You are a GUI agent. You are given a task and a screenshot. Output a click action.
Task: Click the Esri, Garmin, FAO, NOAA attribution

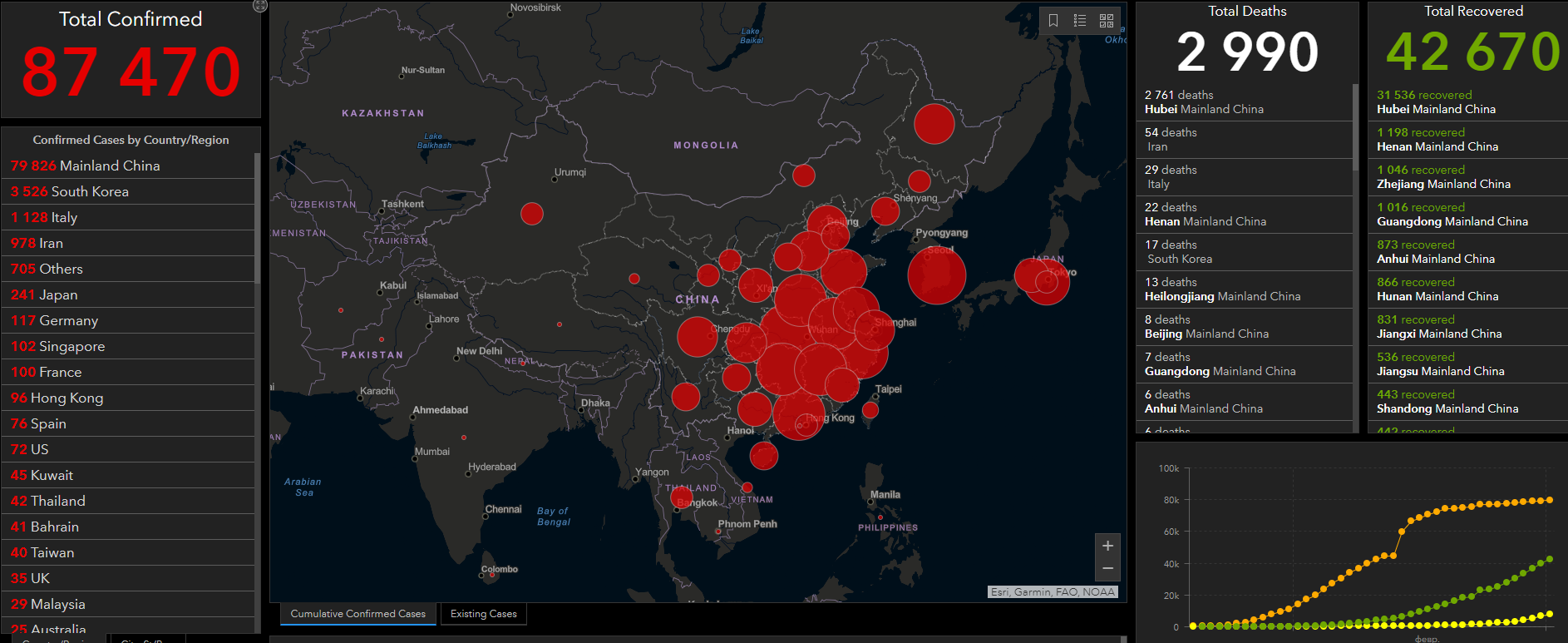tap(1053, 592)
